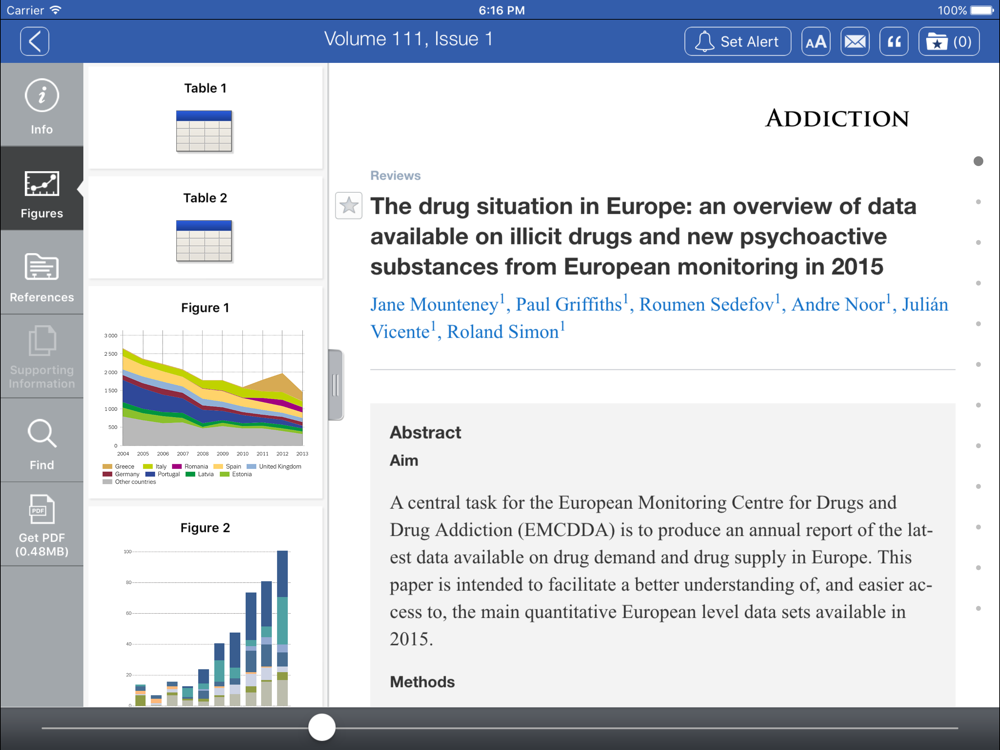Tap the Abstract heading
The height and width of the screenshot is (750, 1000).
pyautogui.click(x=425, y=432)
